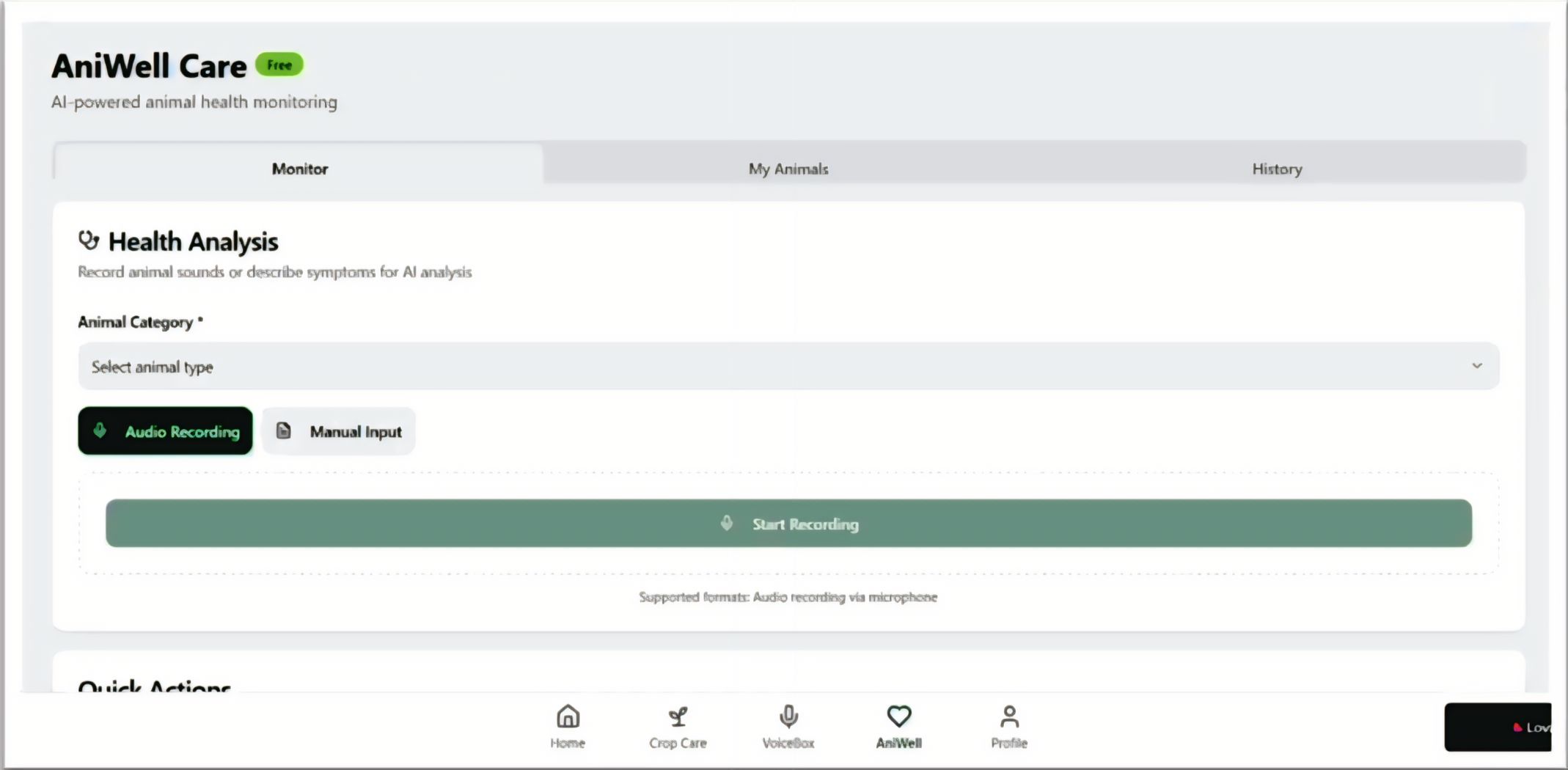Click the Supported formats note text

click(x=788, y=597)
